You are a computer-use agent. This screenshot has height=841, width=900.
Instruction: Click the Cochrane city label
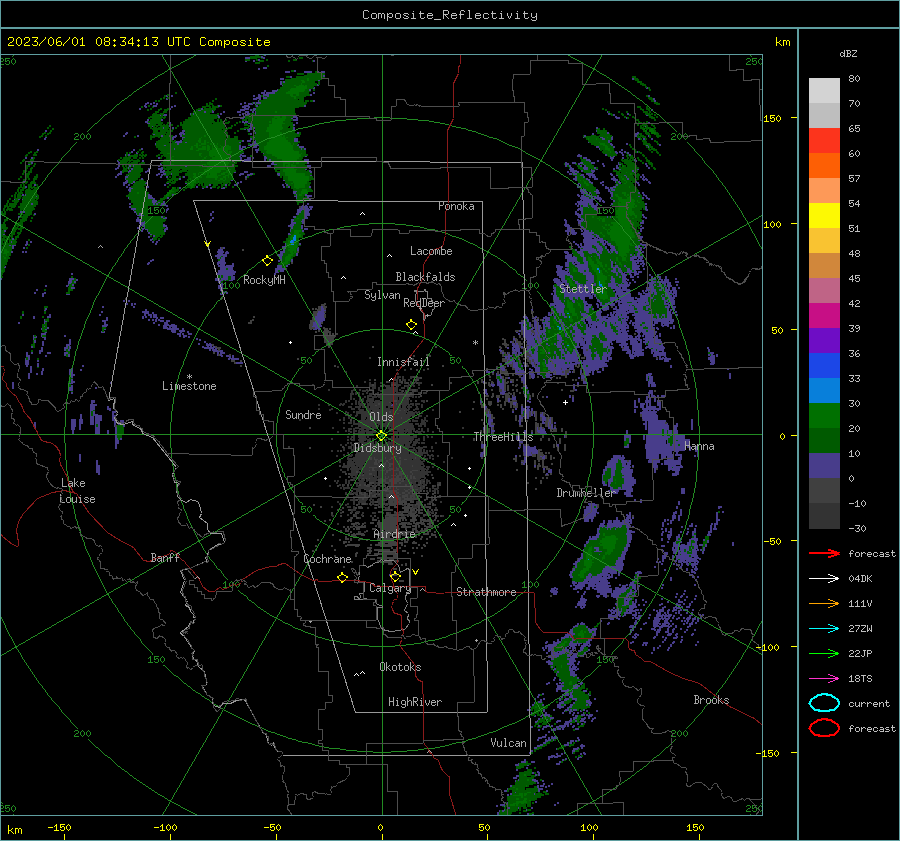[x=327, y=559]
